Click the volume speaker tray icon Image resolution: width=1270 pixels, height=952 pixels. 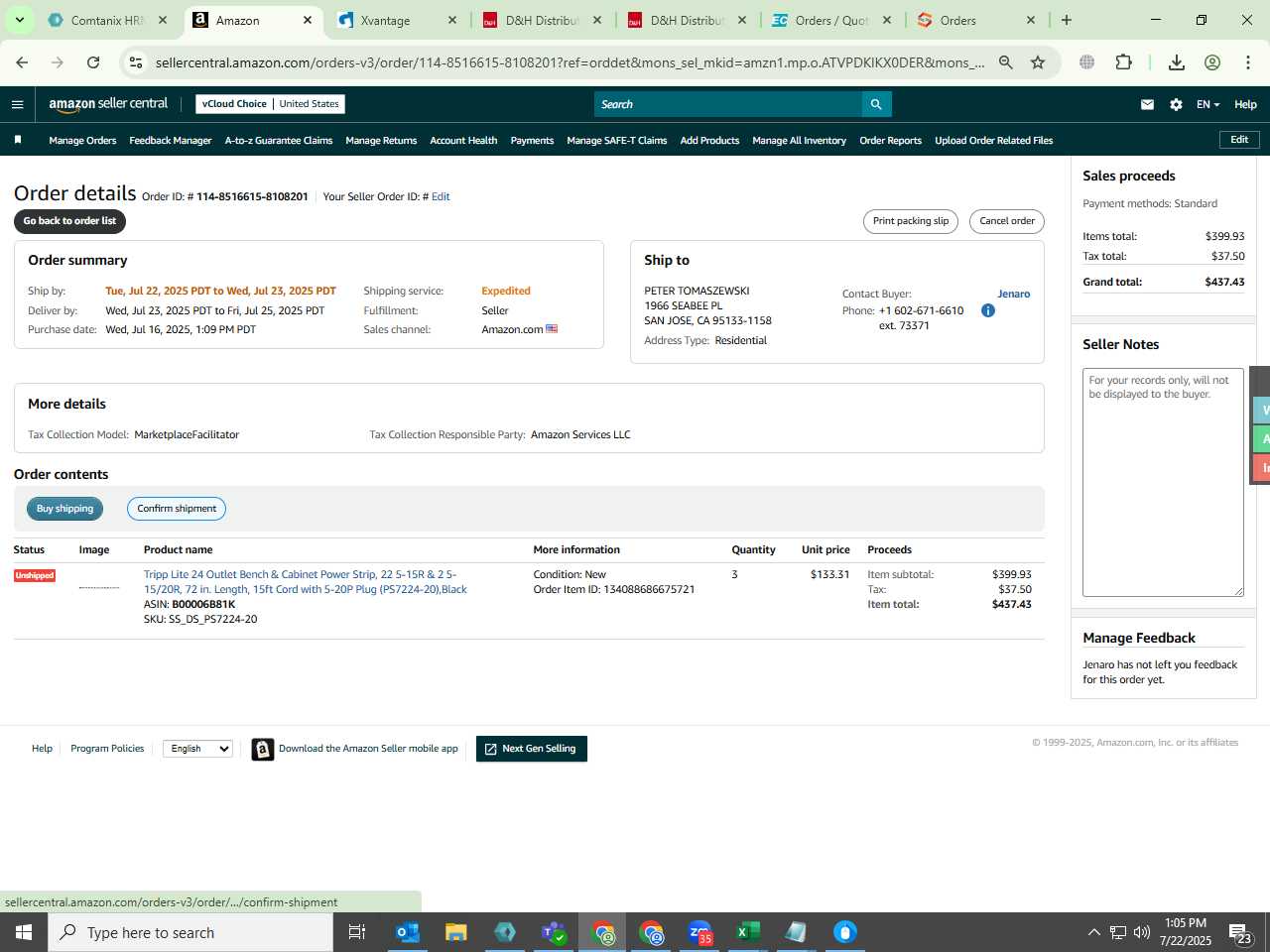click(1142, 932)
